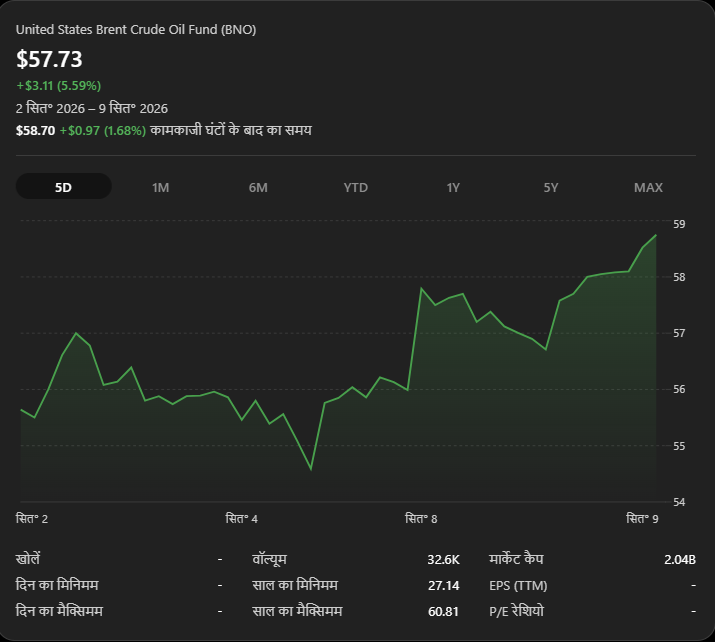This screenshot has width=715, height=642.
Task: Click the $58.70 after-hours price
Action: coord(35,131)
